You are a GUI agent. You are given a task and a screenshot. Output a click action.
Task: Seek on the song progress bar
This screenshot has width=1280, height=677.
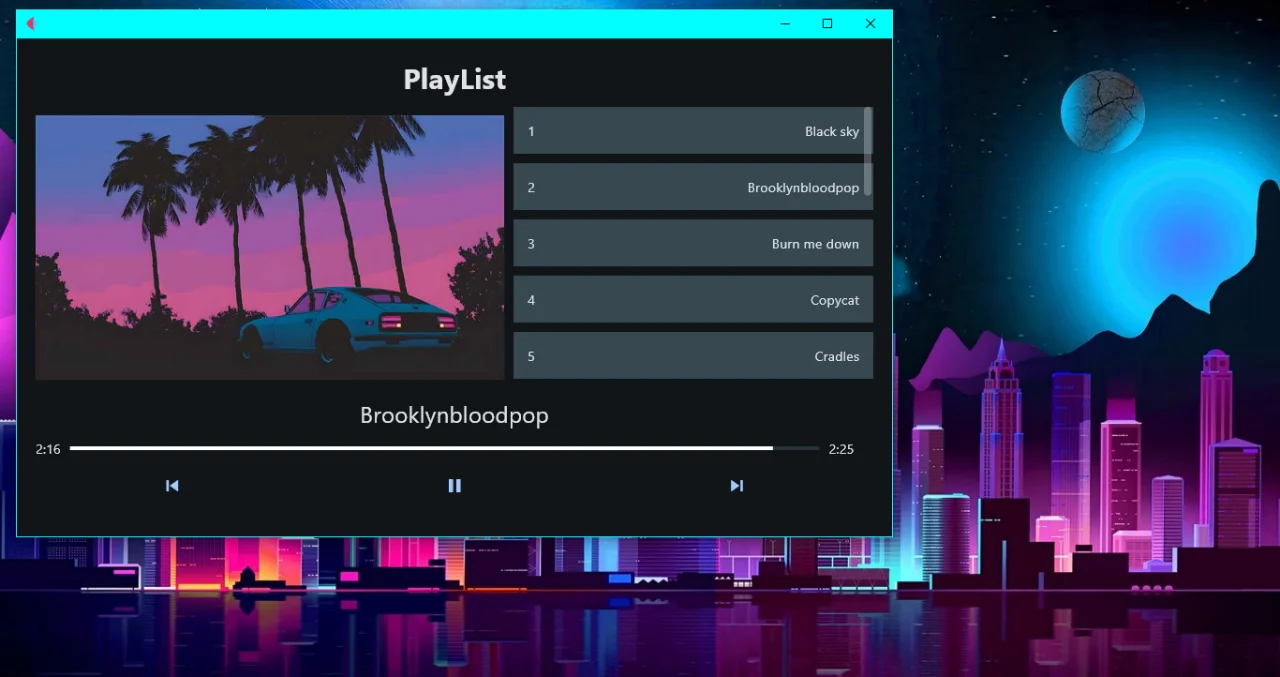[445, 449]
